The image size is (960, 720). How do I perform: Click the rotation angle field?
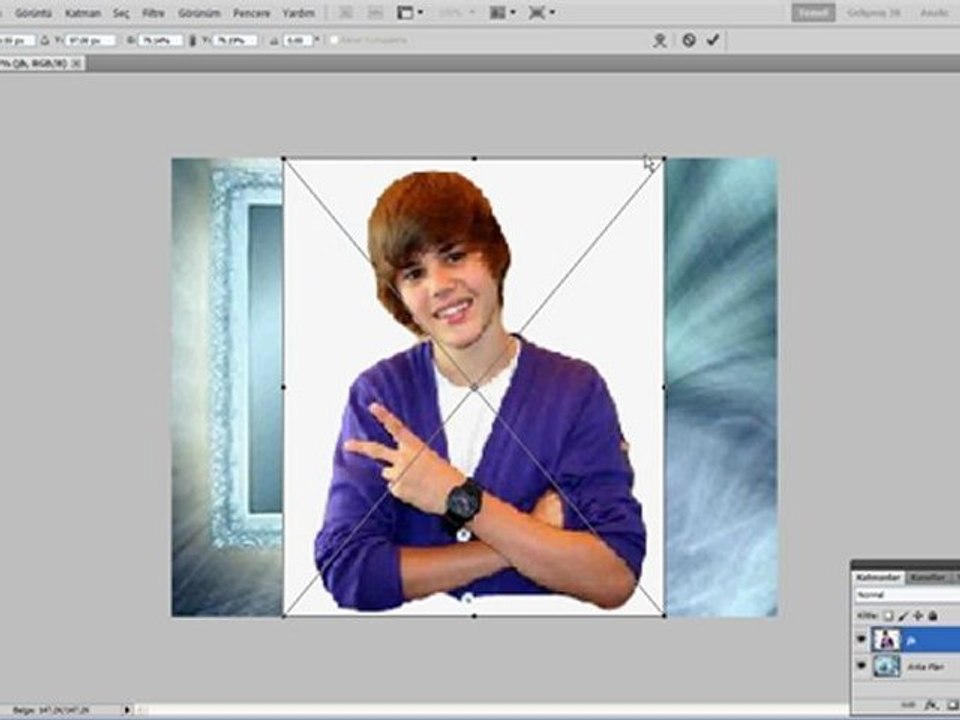click(298, 40)
